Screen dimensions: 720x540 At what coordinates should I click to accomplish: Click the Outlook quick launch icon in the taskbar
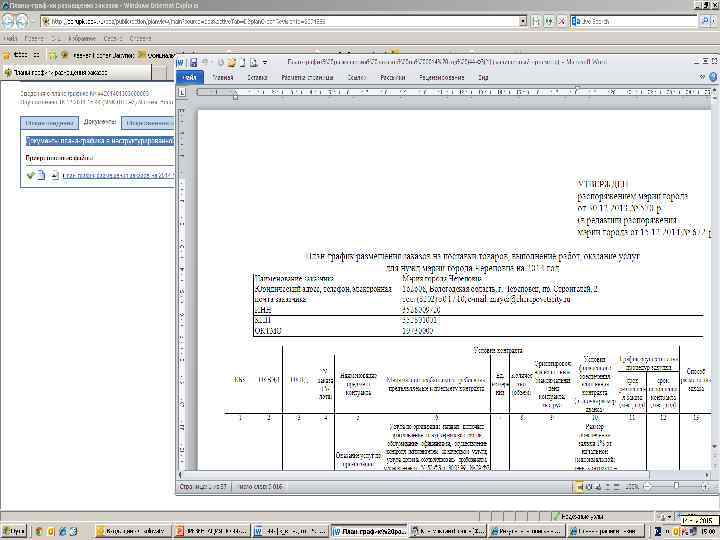pyautogui.click(x=51, y=531)
